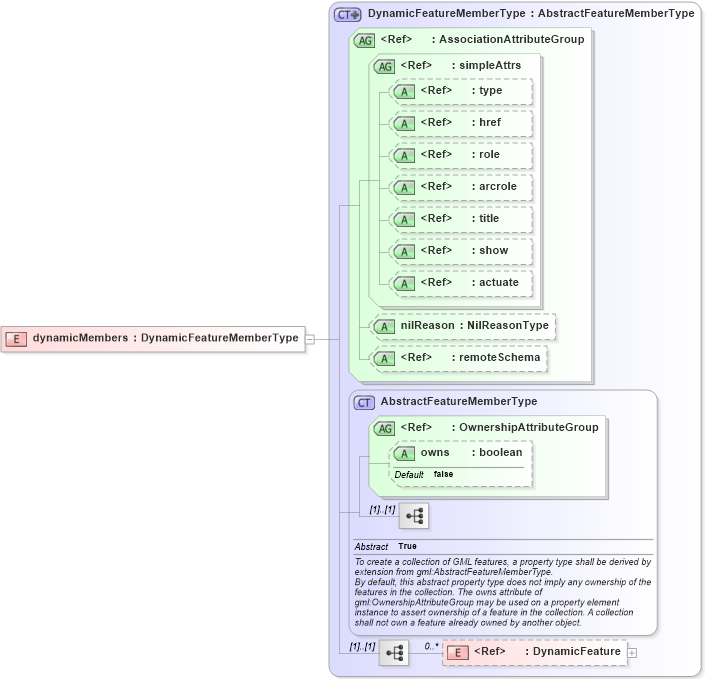Select the ': show' attribute text
The image size is (706, 679).
pos(490,250)
